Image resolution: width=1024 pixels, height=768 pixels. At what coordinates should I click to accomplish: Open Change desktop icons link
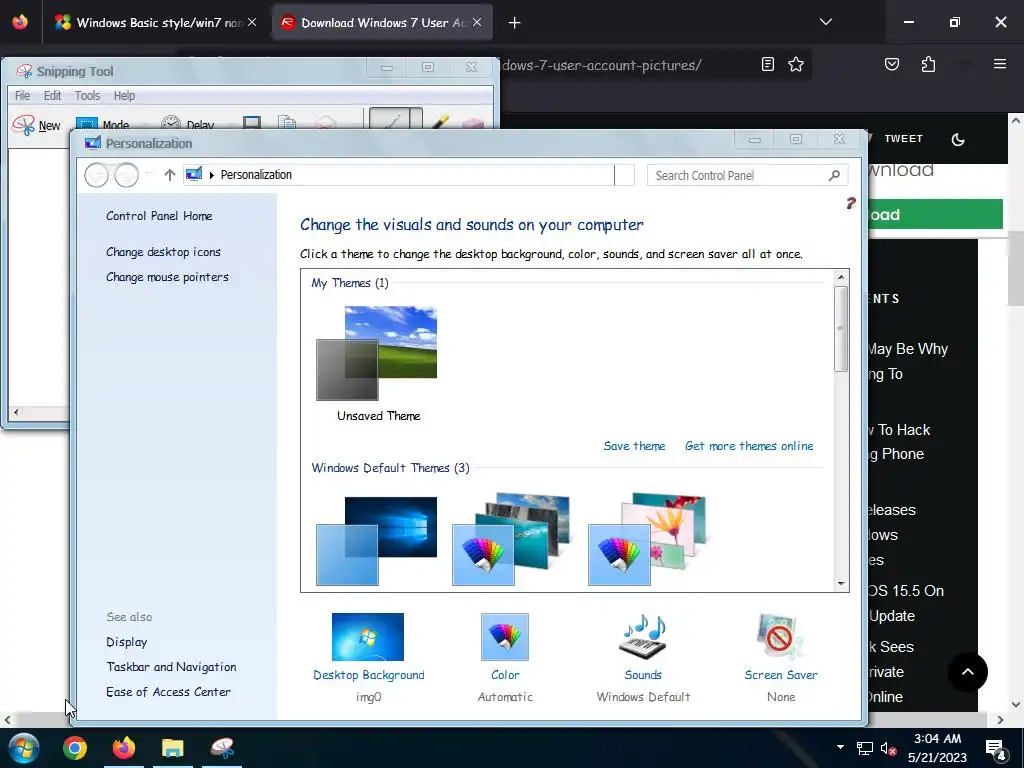point(163,251)
